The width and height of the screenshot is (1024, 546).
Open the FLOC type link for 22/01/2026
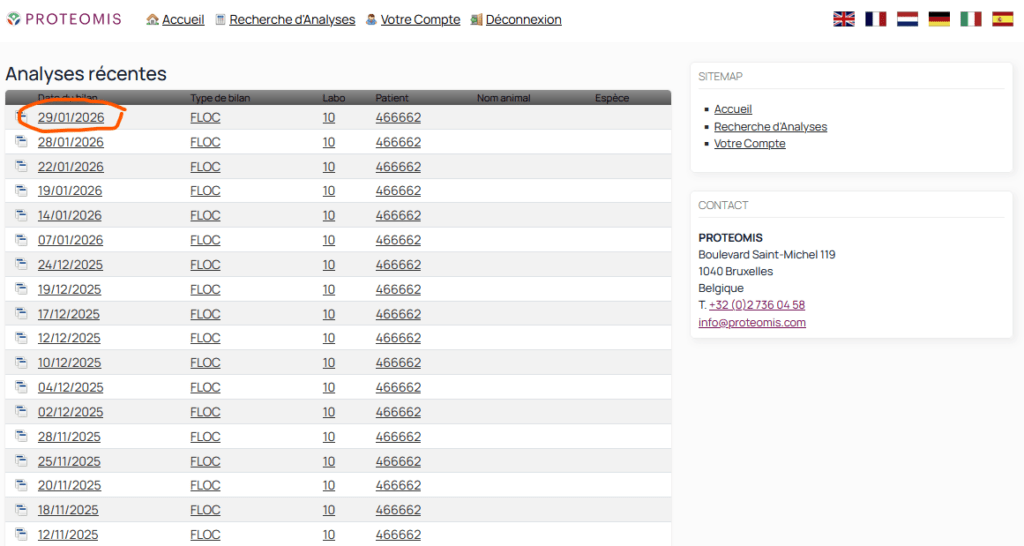(x=205, y=167)
